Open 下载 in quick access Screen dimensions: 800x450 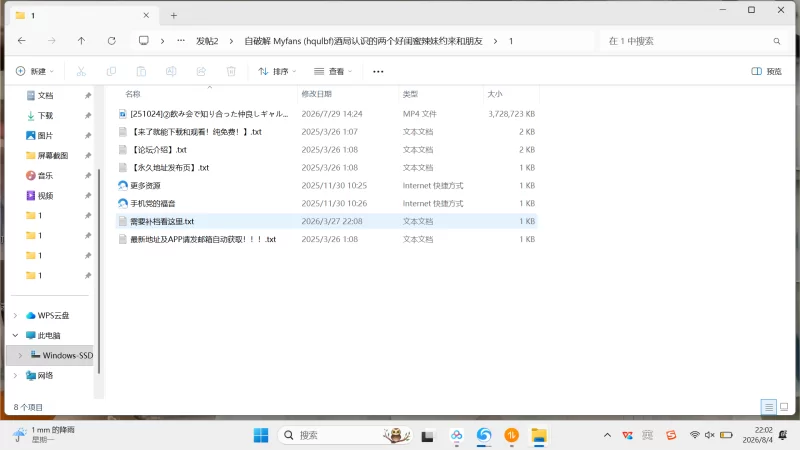pyautogui.click(x=45, y=116)
